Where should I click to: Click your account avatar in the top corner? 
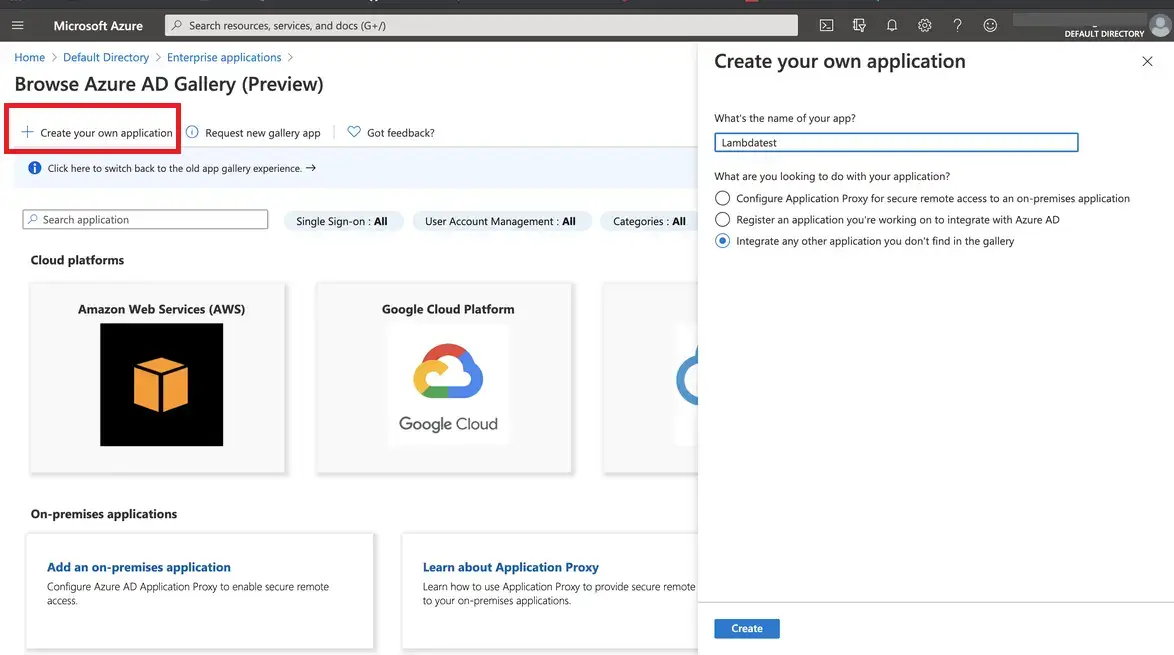pyautogui.click(x=1159, y=24)
